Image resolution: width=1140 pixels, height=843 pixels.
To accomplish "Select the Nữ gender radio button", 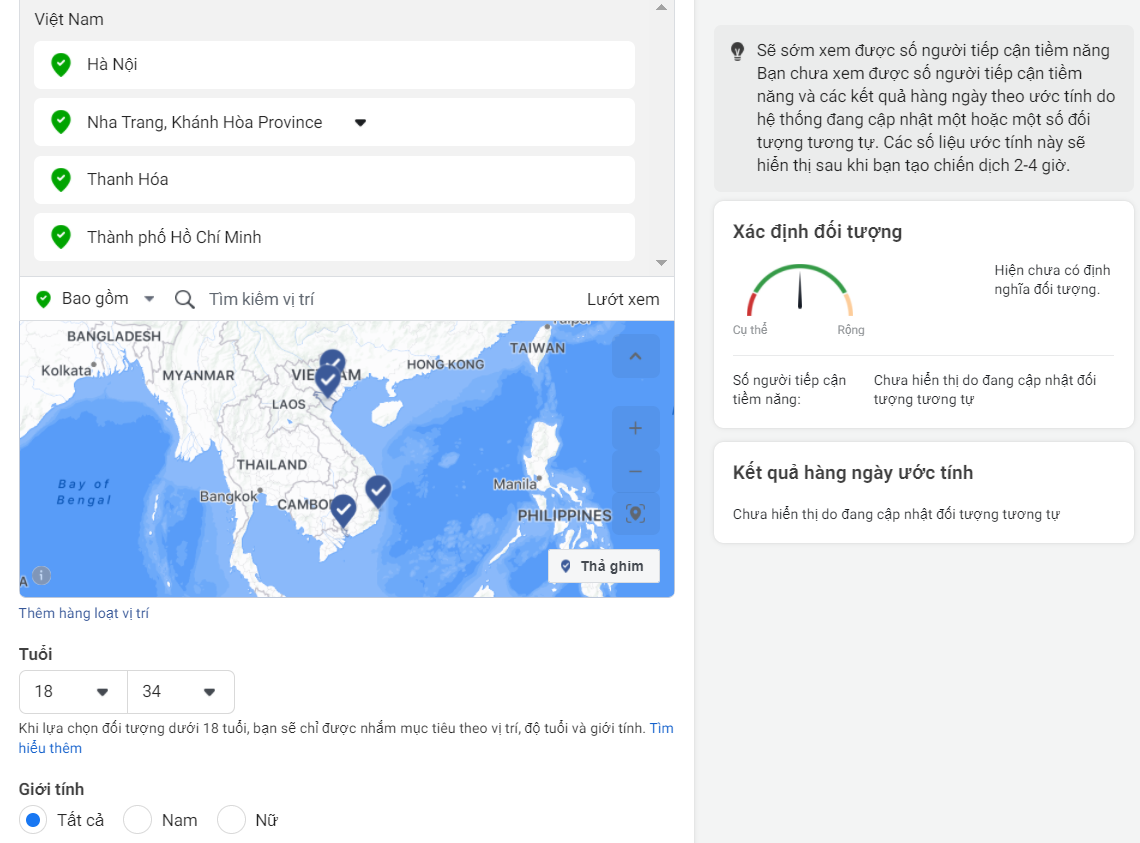I will [x=231, y=820].
